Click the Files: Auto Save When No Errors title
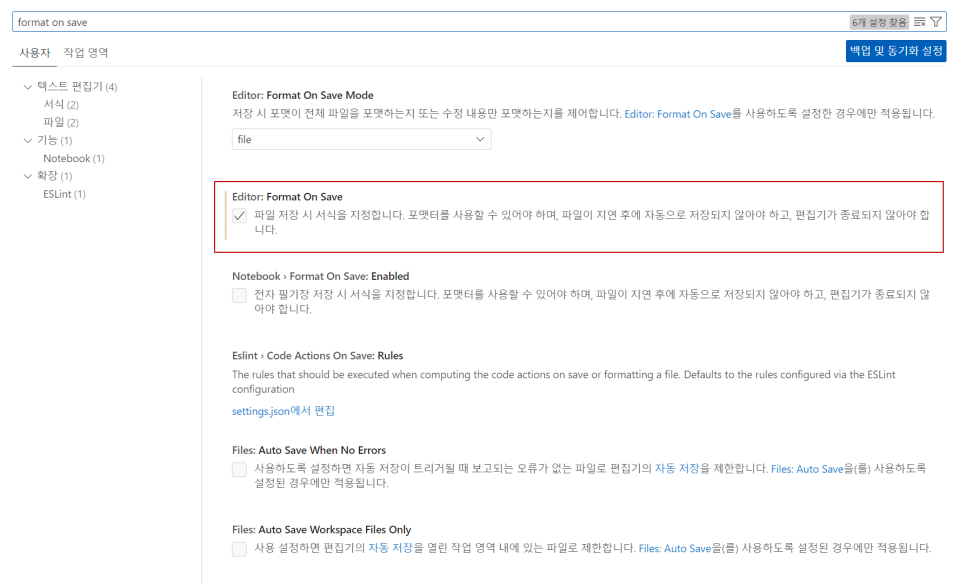 pos(309,450)
